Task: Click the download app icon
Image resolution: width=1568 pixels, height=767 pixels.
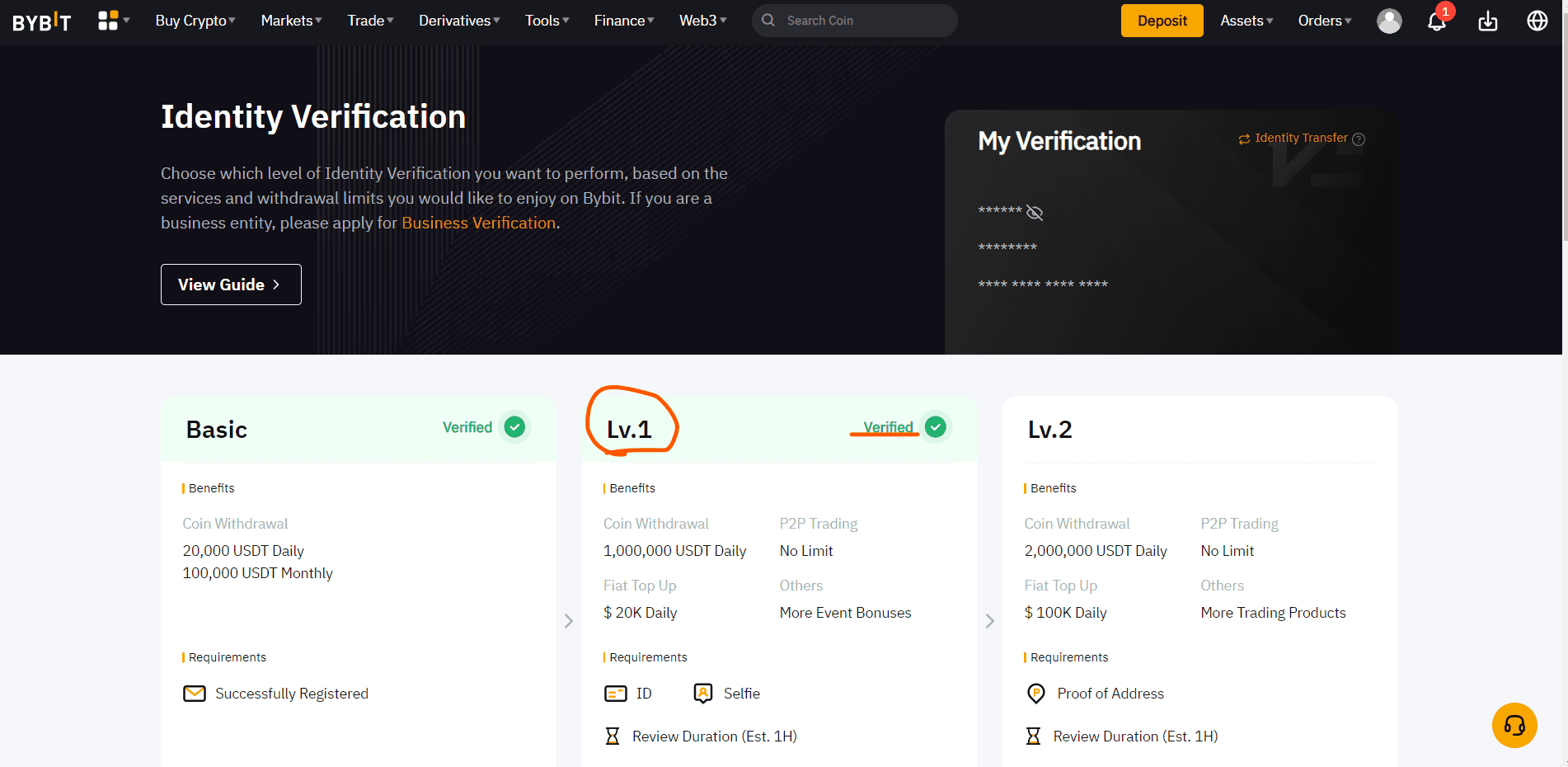Action: pyautogui.click(x=1488, y=21)
